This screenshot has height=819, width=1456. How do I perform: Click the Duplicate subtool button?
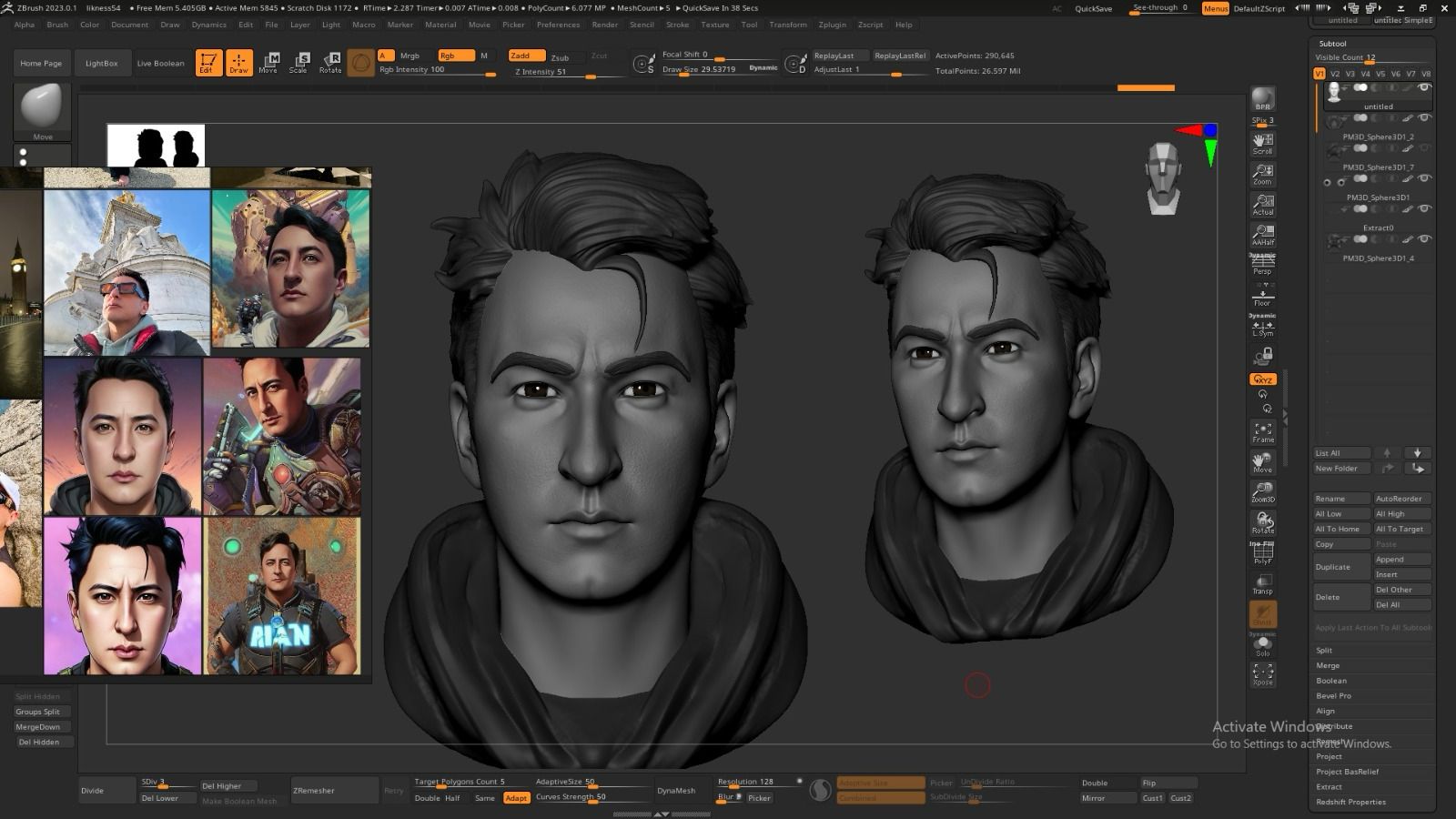point(1341,567)
